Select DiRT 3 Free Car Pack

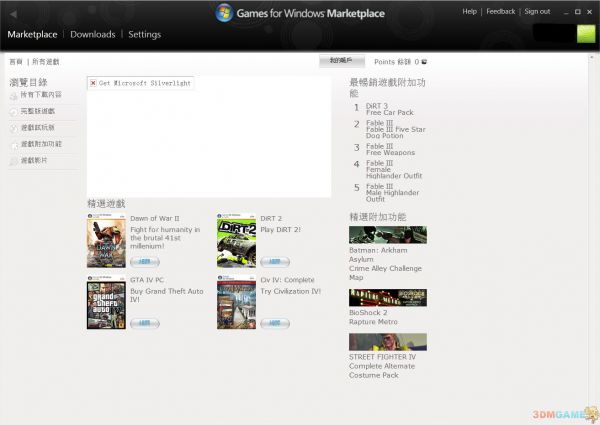(387, 109)
